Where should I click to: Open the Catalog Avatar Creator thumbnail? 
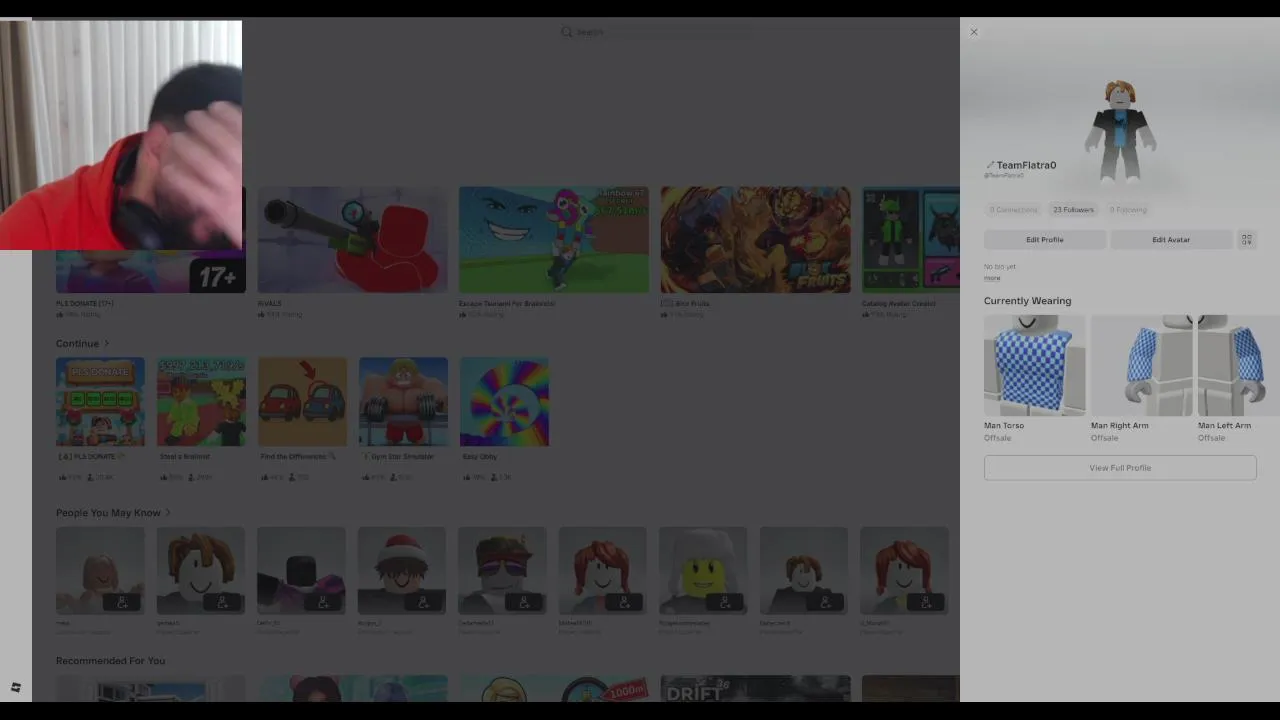coord(910,240)
